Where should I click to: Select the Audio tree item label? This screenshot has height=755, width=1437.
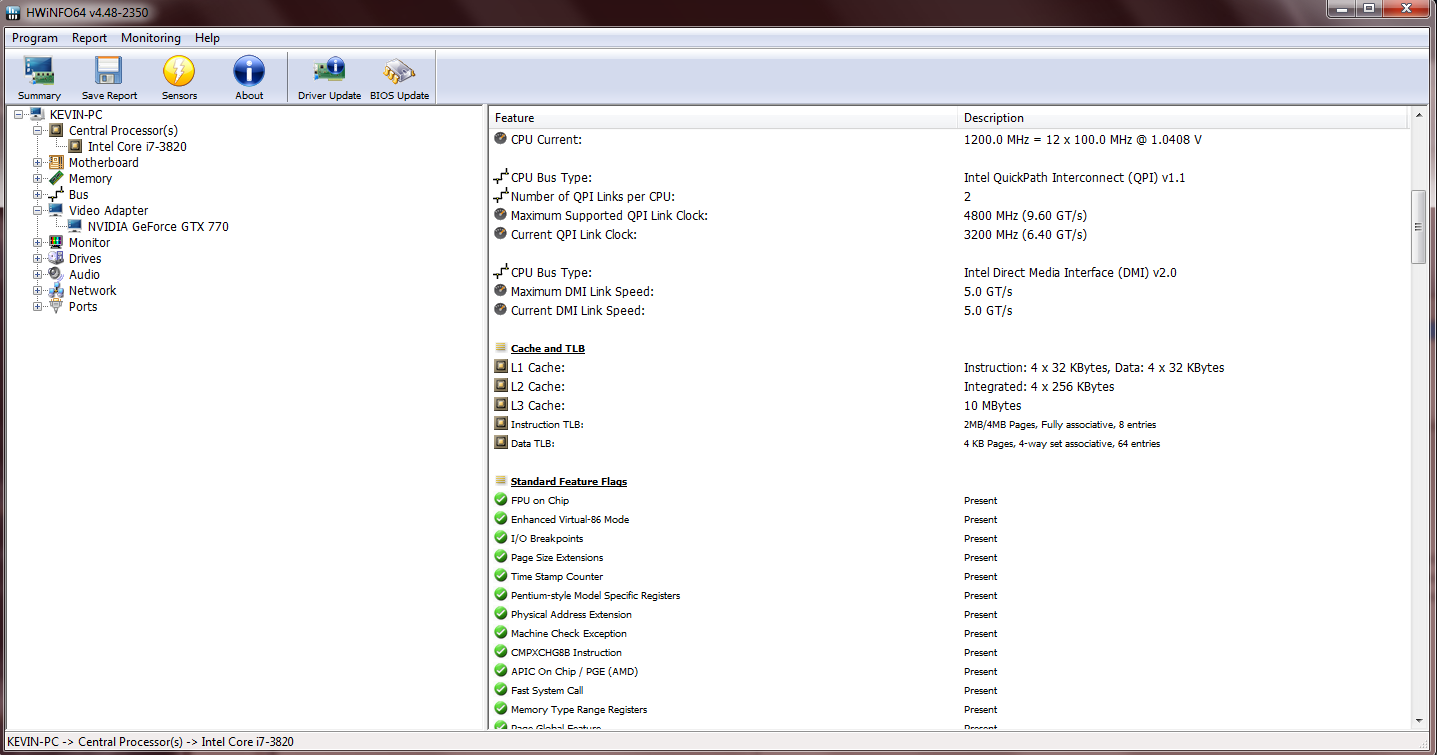click(84, 275)
